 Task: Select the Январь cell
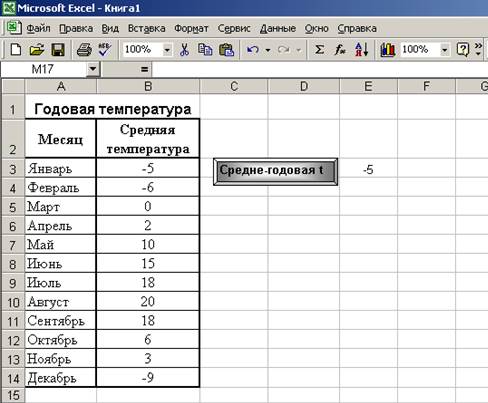click(61, 168)
